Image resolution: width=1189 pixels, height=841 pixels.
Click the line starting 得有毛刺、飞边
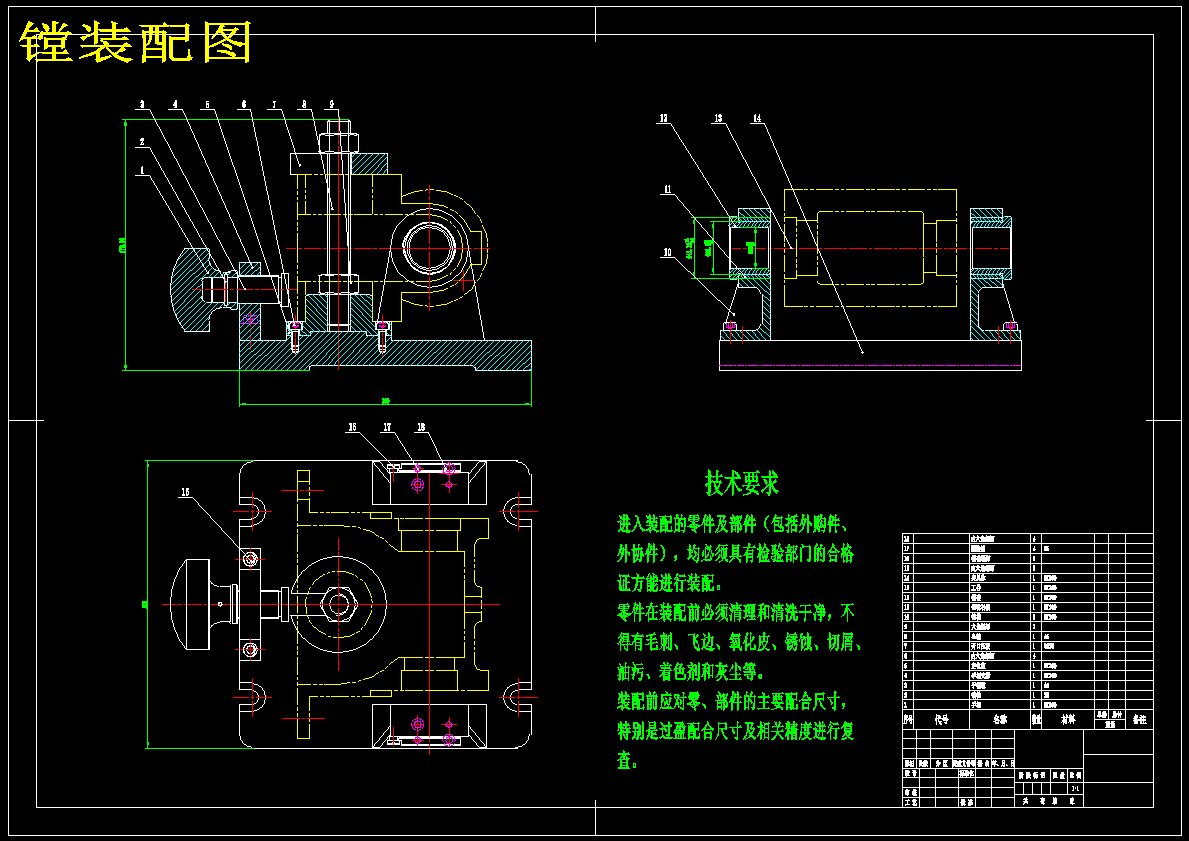pyautogui.click(x=739, y=642)
